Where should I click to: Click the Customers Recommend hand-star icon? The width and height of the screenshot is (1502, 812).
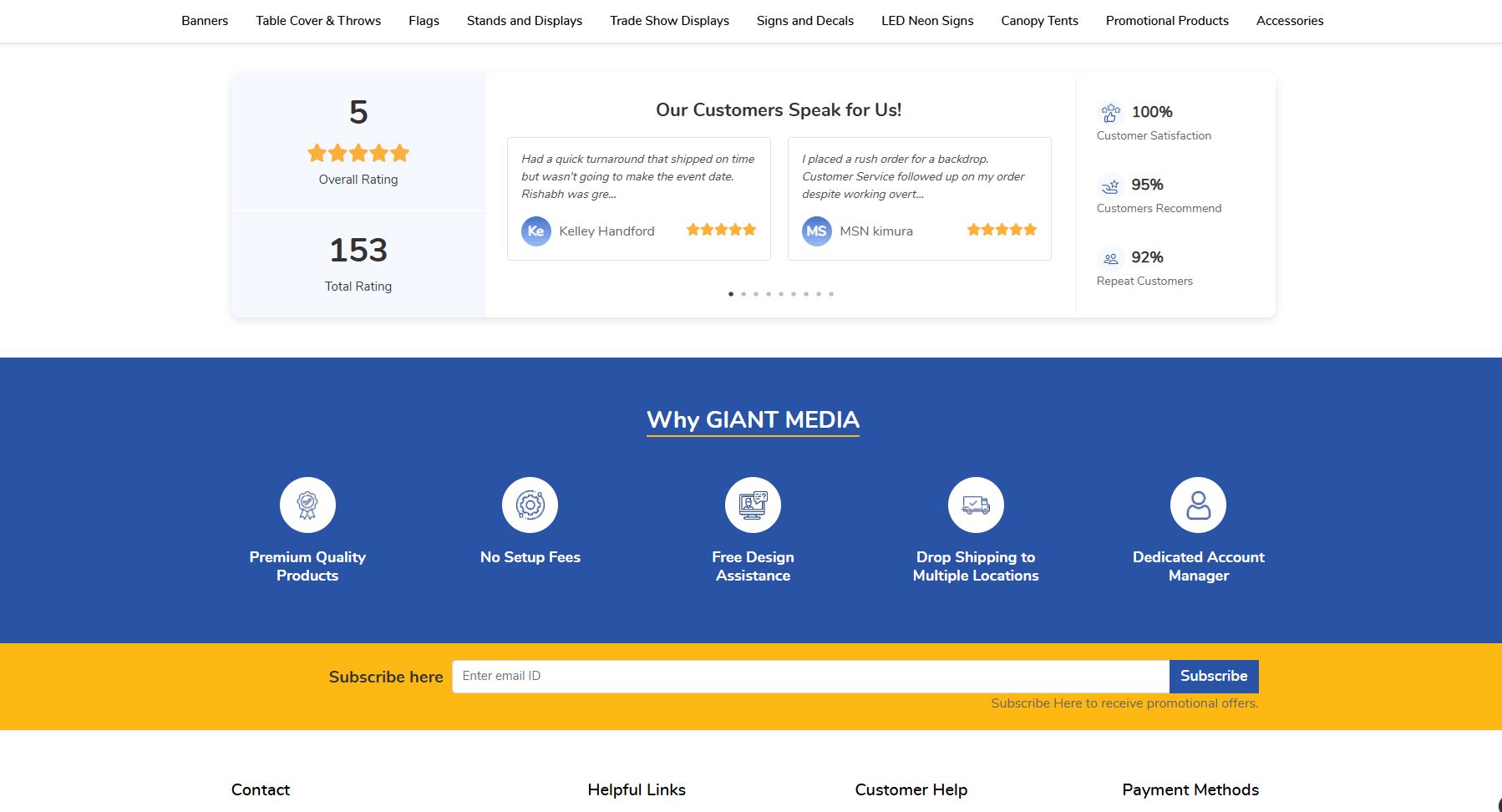click(x=1110, y=185)
